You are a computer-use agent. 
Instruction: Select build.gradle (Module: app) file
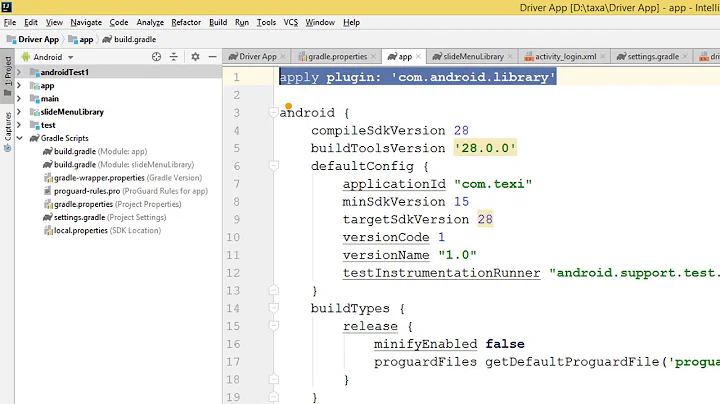pyautogui.click(x=95, y=152)
